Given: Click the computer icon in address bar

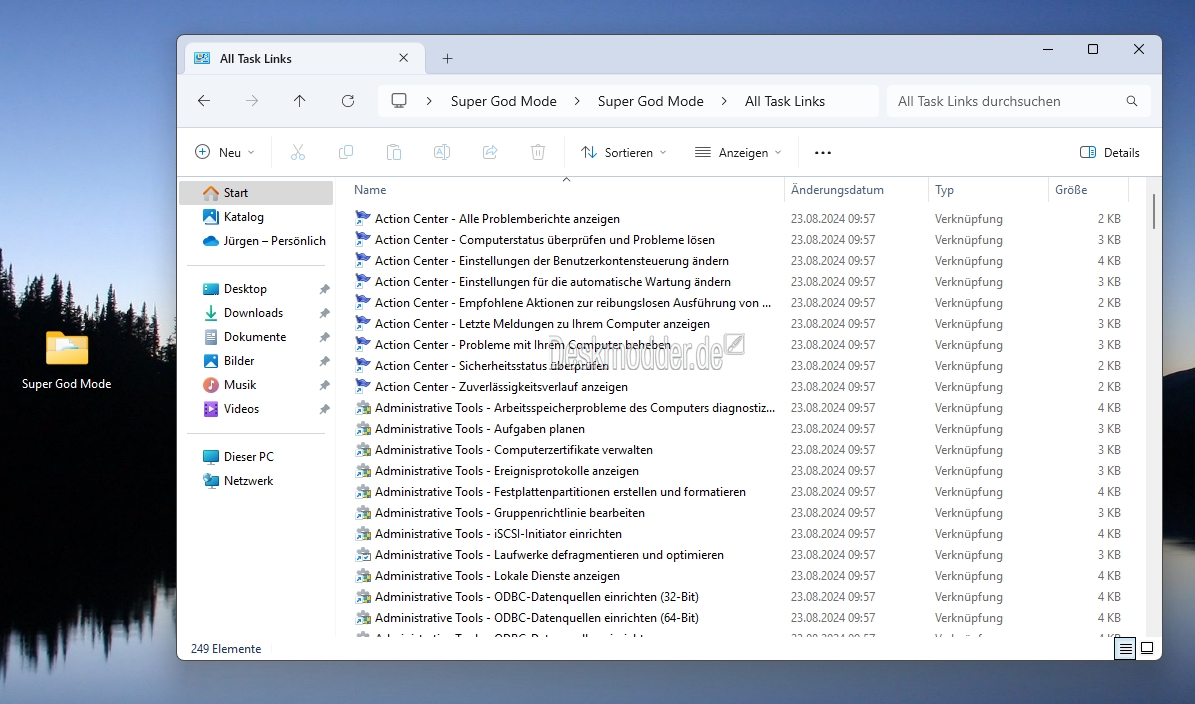Looking at the screenshot, I should tap(399, 101).
